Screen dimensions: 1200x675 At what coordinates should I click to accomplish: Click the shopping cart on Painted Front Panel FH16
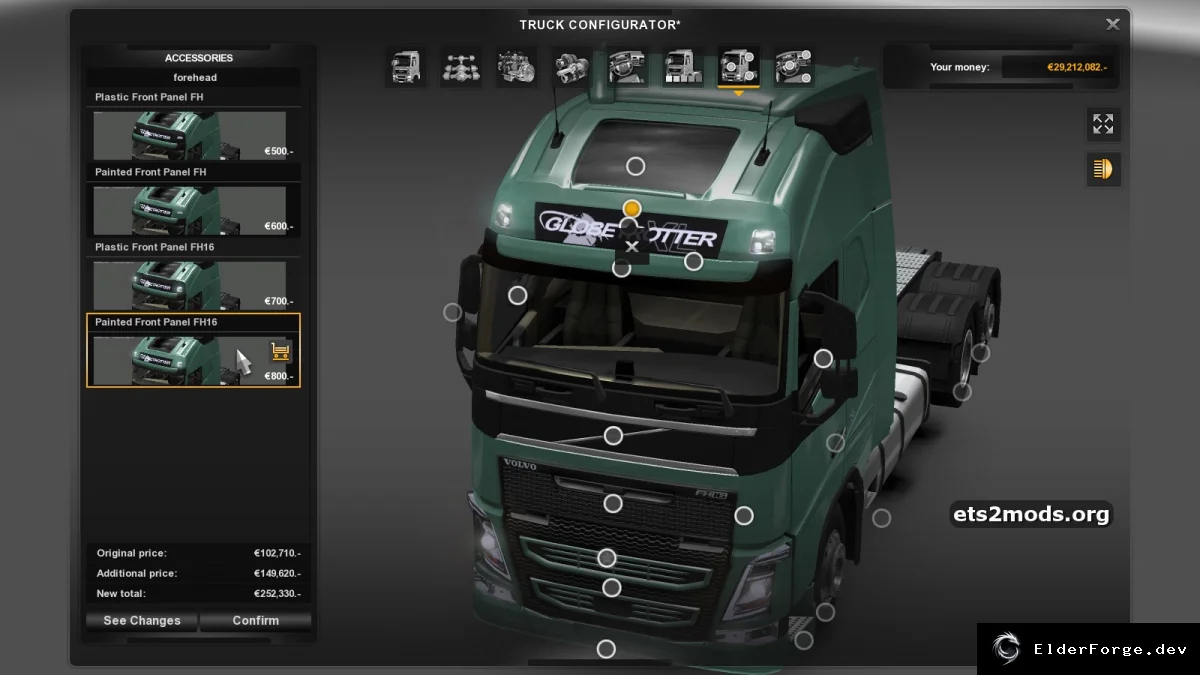click(281, 351)
